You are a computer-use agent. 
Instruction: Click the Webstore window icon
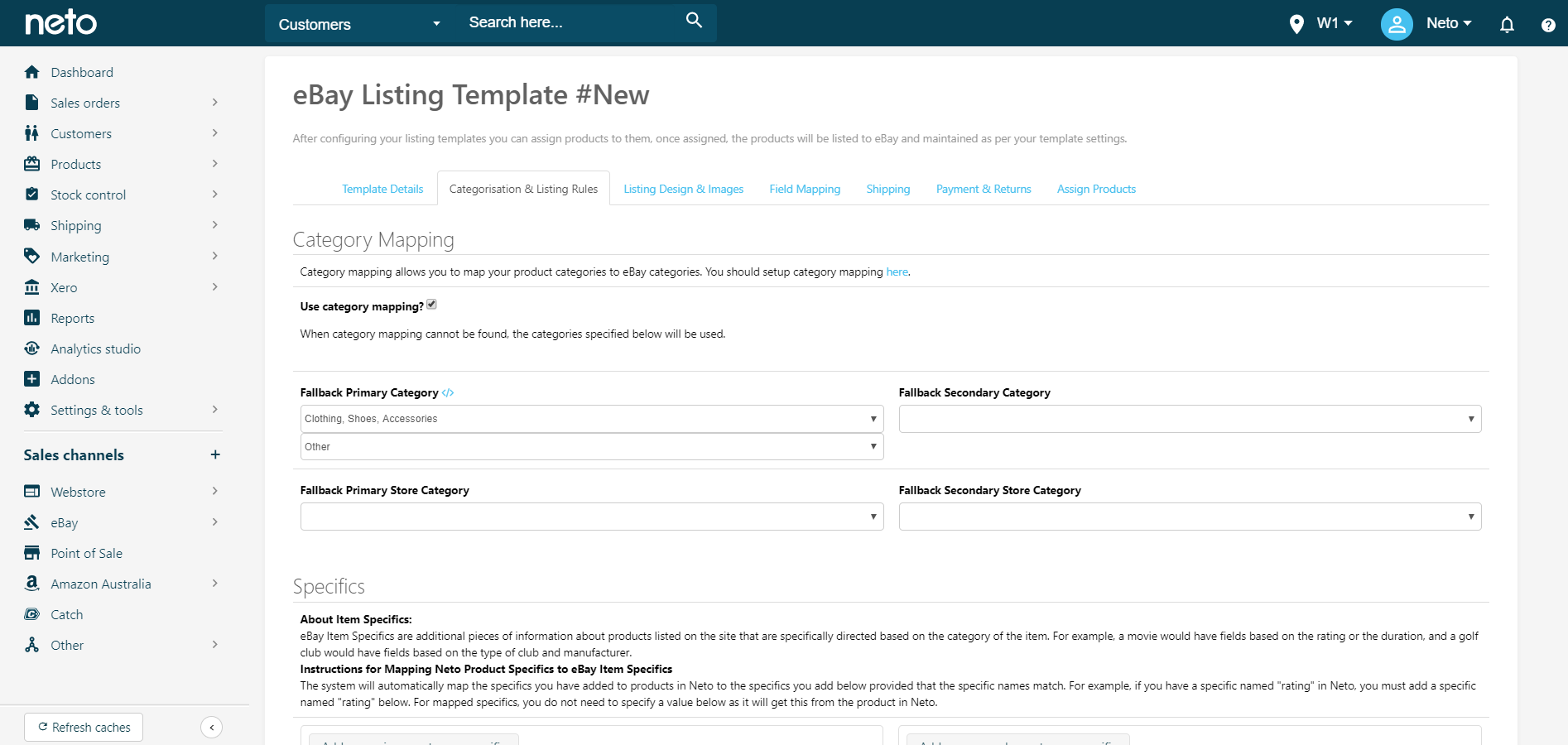[x=32, y=492]
